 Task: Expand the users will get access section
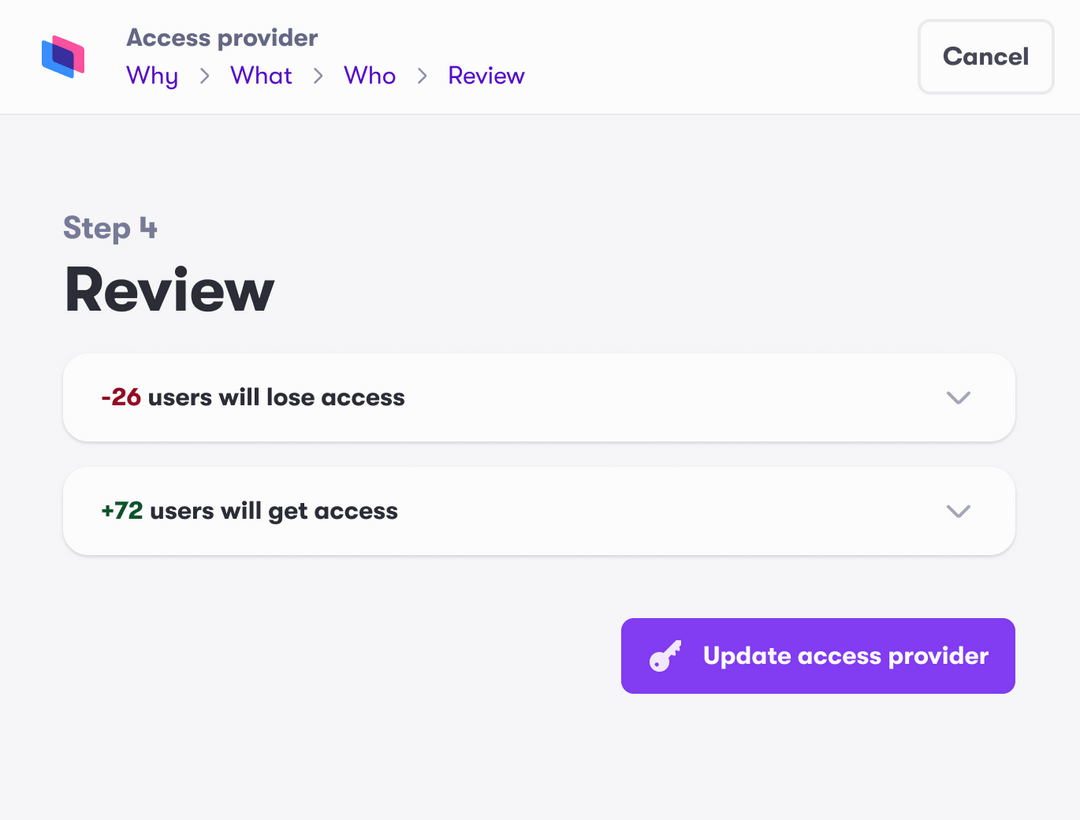[x=958, y=511]
